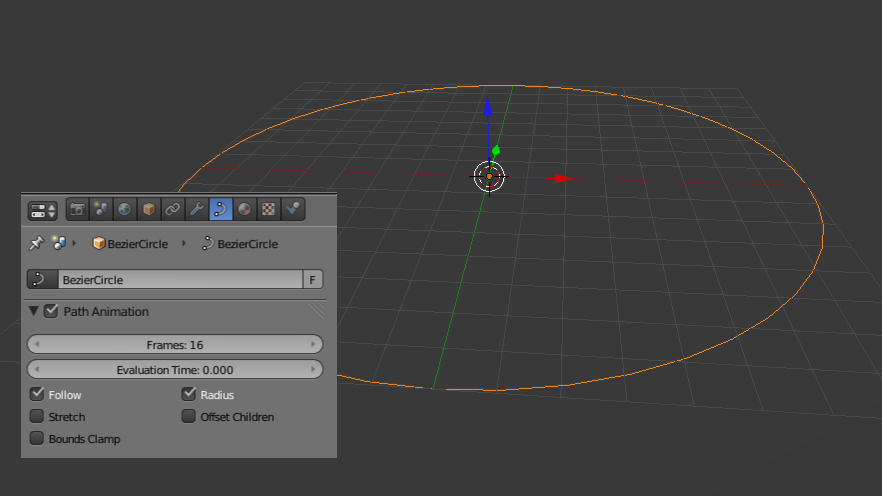Click the blue Z axis manipulator arrow

tap(488, 107)
